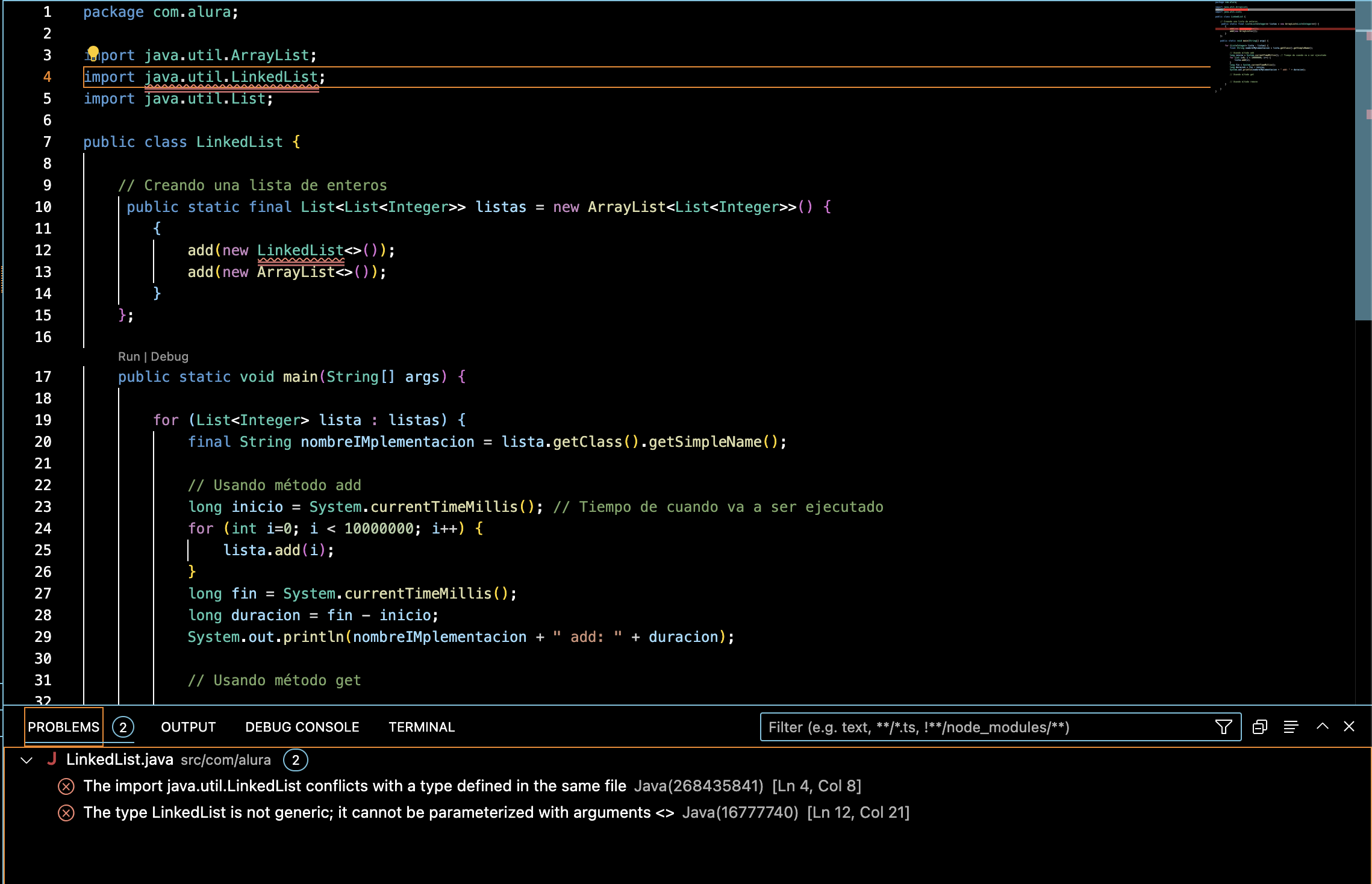Open the TERMINAL tab

[422, 727]
